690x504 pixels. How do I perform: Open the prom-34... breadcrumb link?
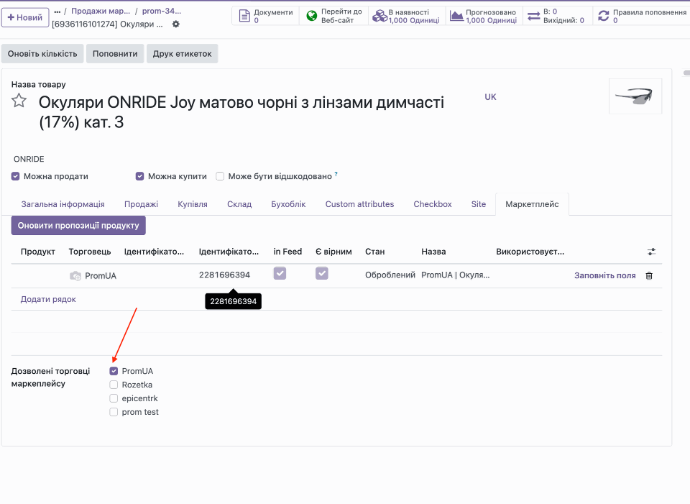tap(161, 11)
